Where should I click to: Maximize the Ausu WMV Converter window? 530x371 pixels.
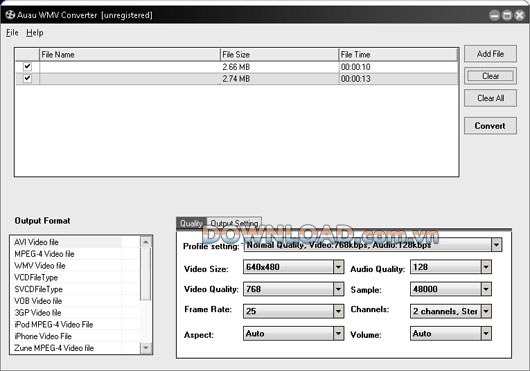pyautogui.click(x=507, y=15)
